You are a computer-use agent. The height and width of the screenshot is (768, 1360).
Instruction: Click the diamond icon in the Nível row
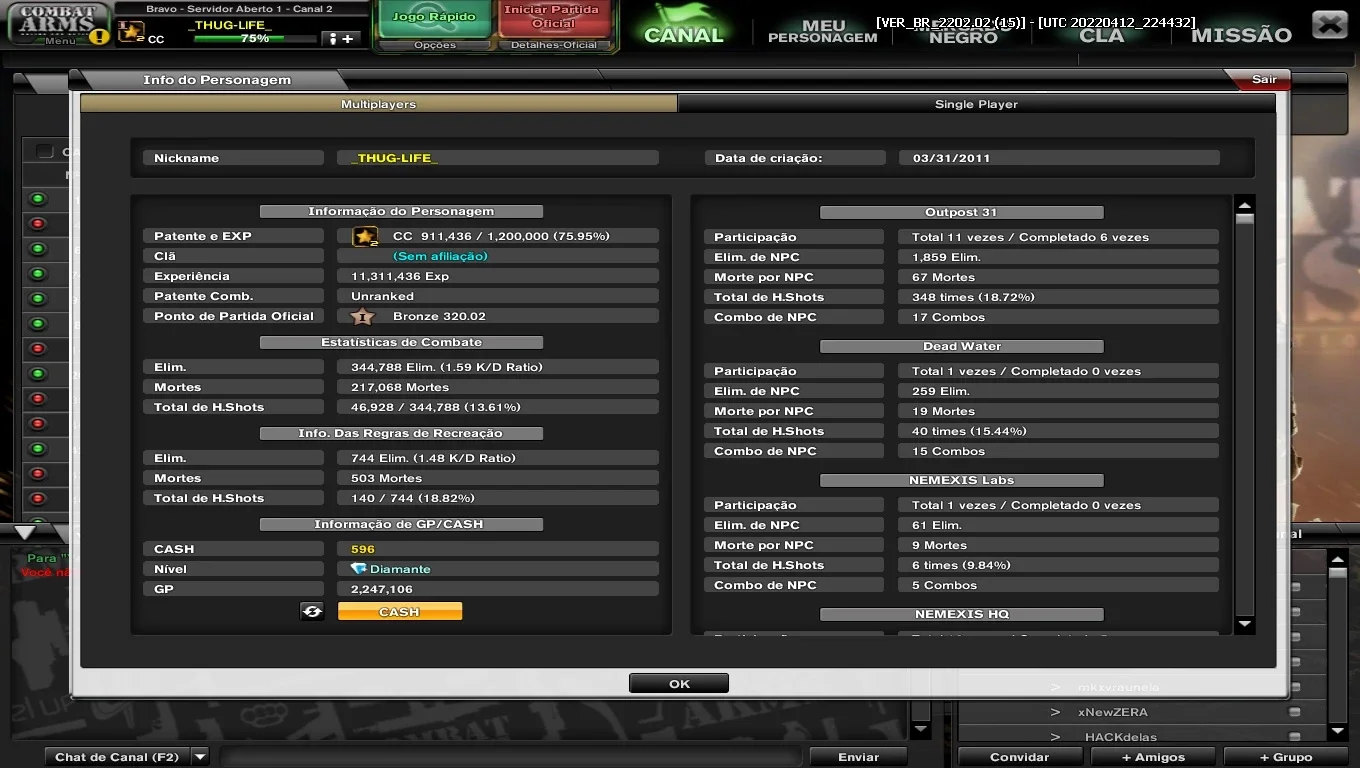(x=359, y=569)
